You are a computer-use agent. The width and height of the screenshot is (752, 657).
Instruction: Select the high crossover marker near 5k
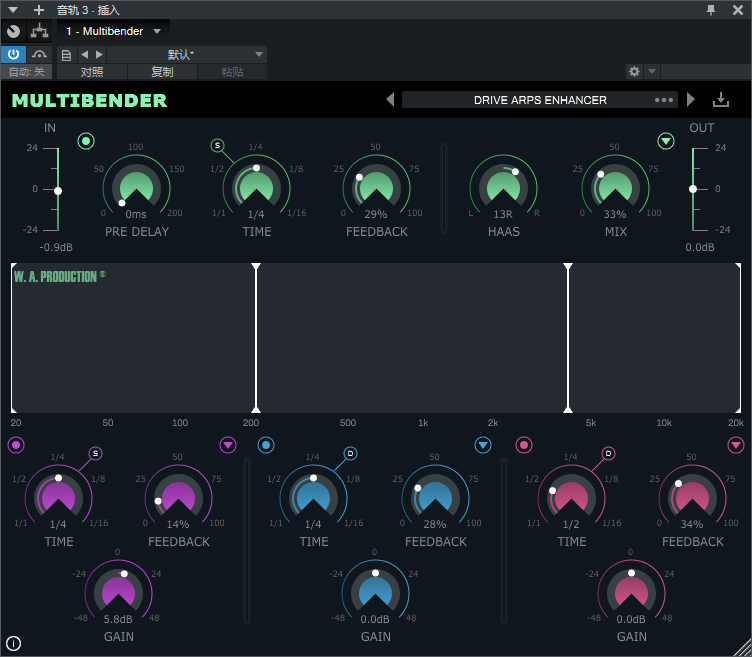(x=568, y=338)
